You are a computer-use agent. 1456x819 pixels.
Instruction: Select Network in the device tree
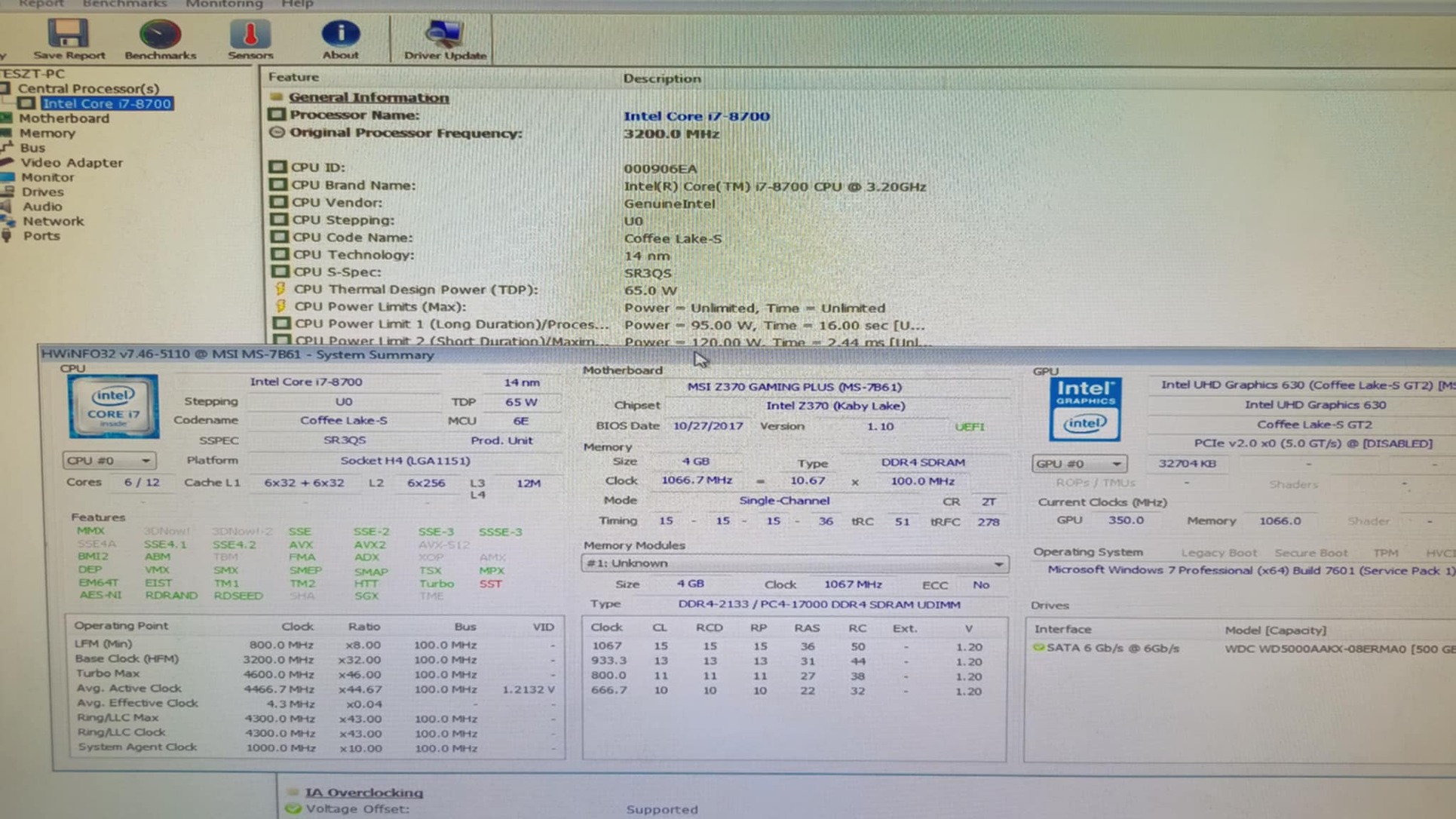point(53,221)
